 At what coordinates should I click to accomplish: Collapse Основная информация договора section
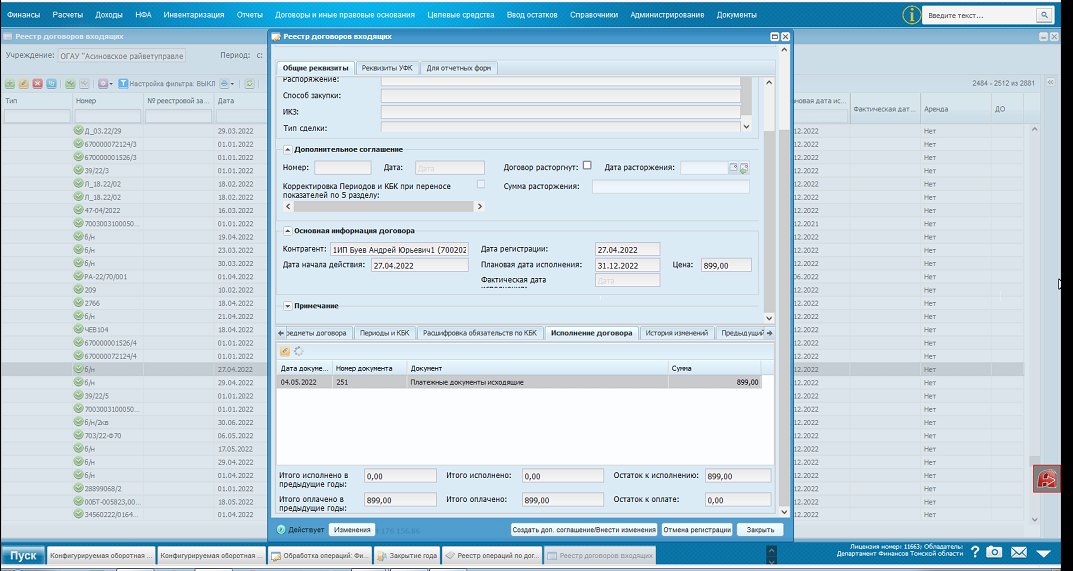pos(287,231)
